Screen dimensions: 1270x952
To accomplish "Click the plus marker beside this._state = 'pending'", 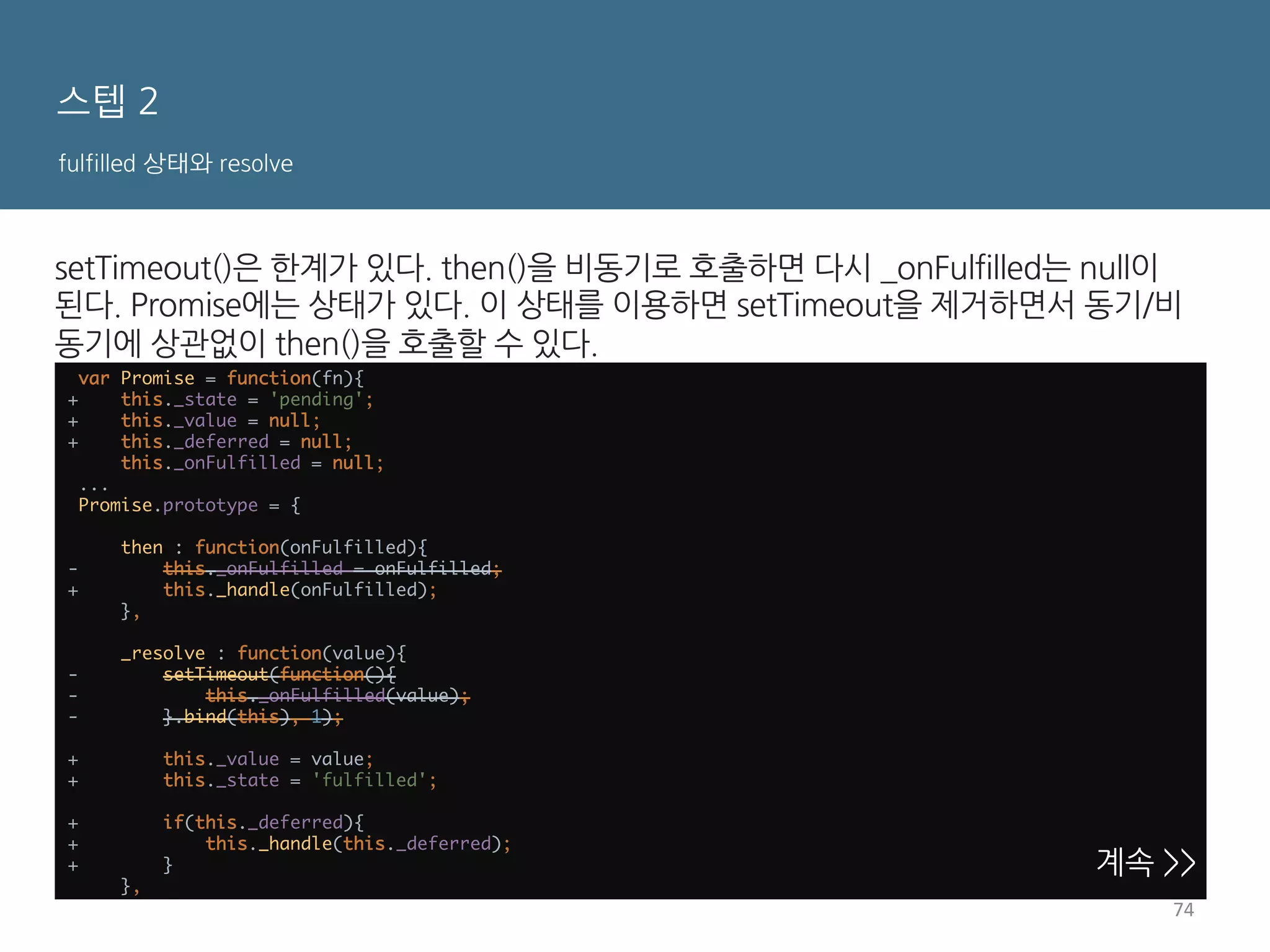I will pos(73,401).
